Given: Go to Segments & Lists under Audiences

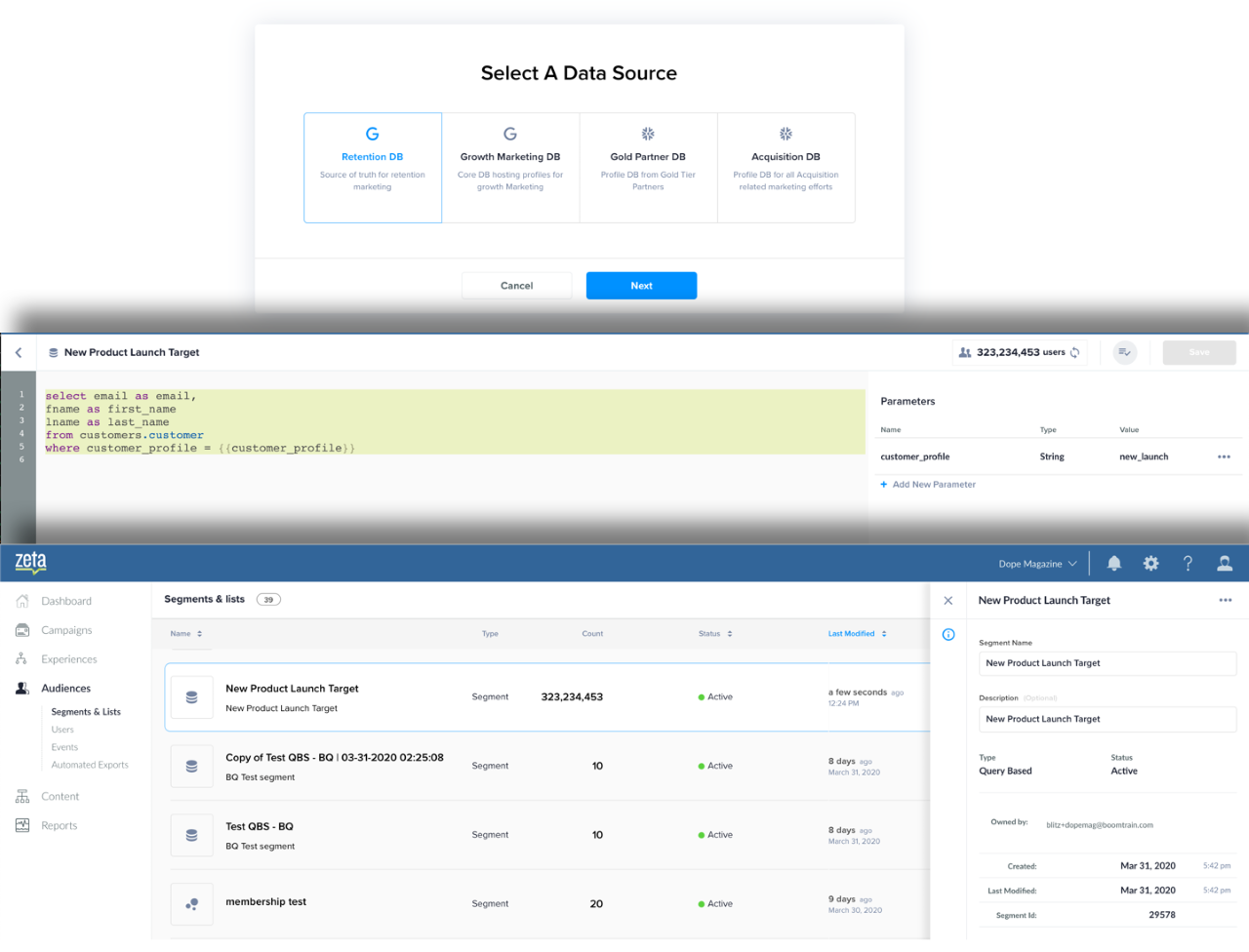Looking at the screenshot, I should click(87, 711).
